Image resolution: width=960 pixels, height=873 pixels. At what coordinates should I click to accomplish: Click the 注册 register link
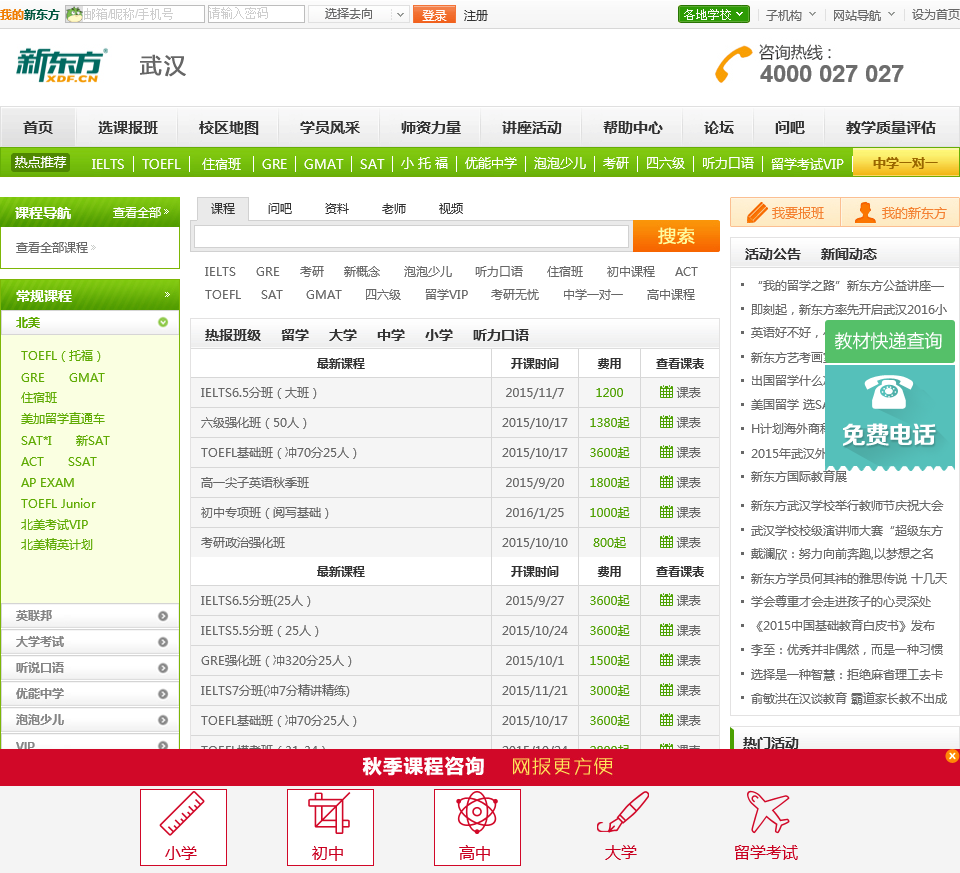pyautogui.click(x=475, y=15)
